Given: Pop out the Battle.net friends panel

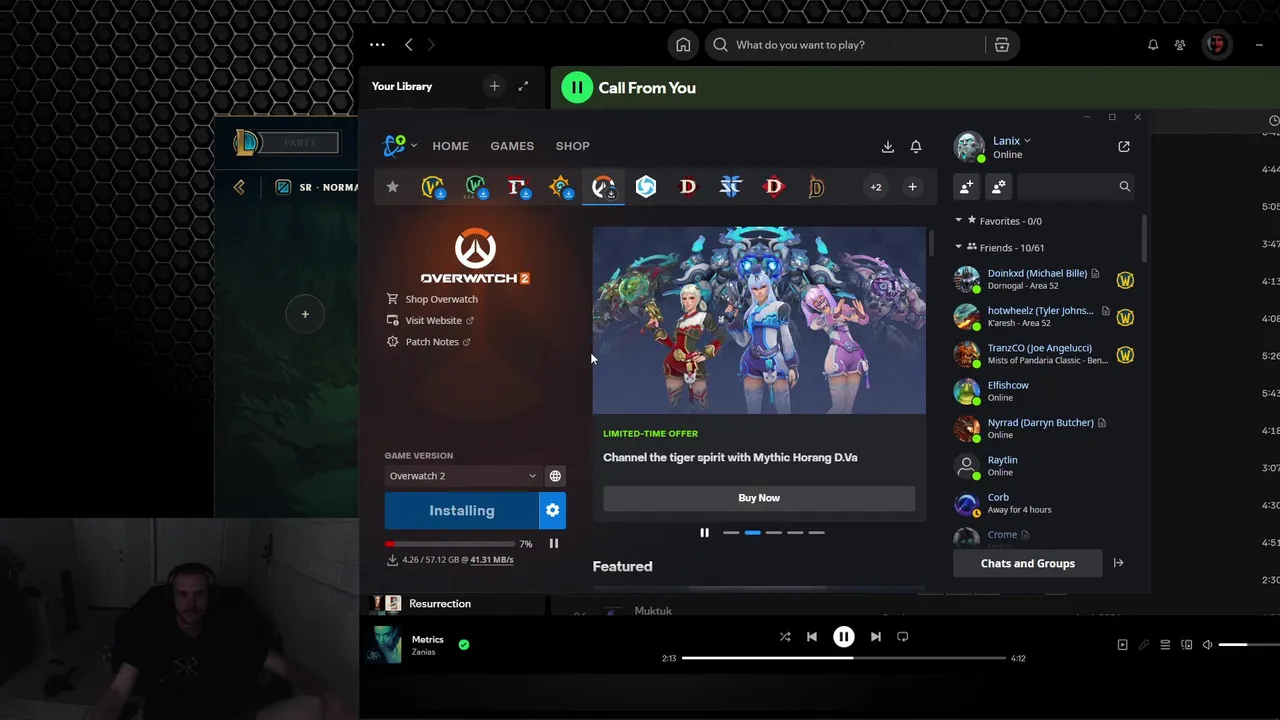Looking at the screenshot, I should coord(1124,147).
